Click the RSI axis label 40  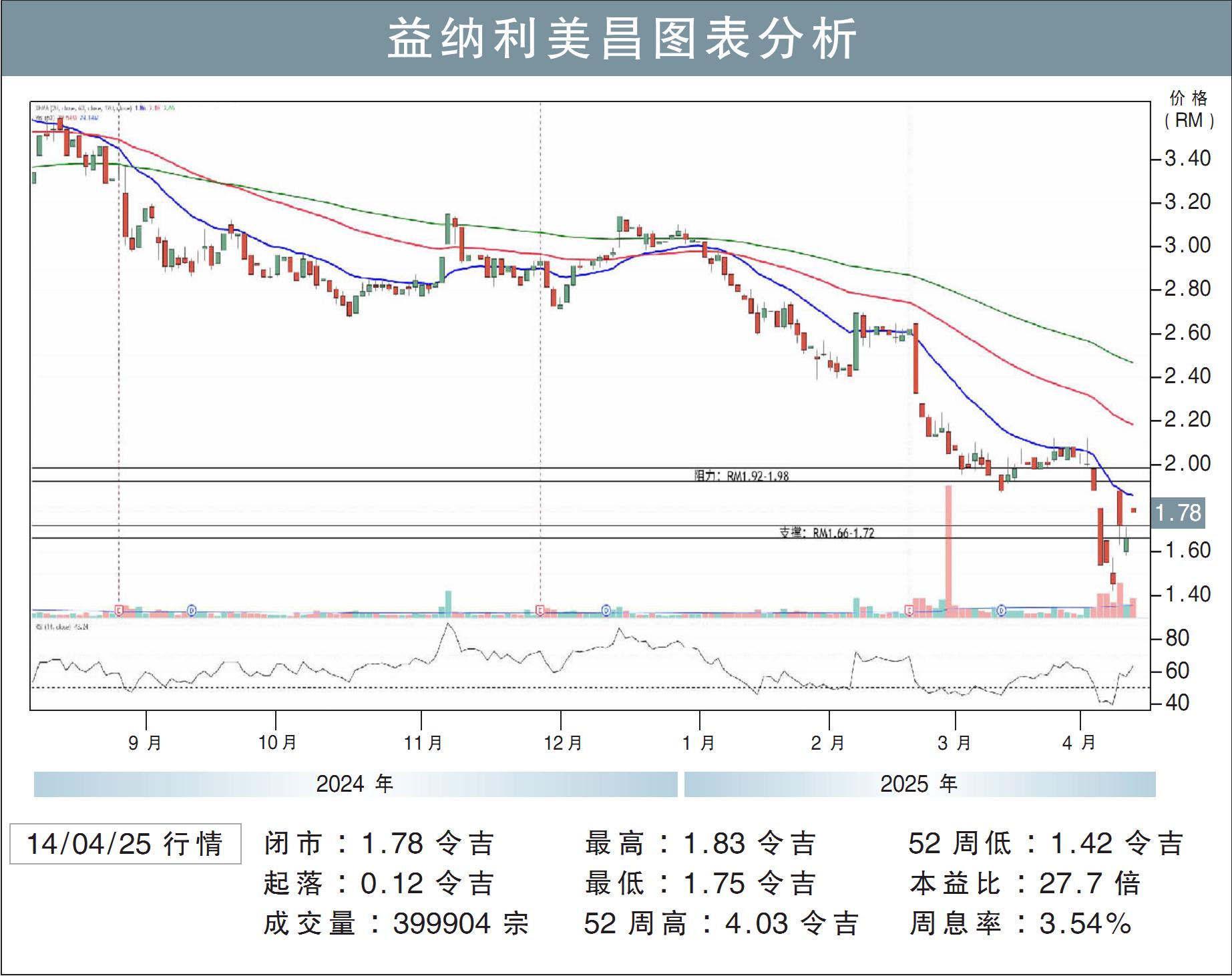(x=1177, y=702)
